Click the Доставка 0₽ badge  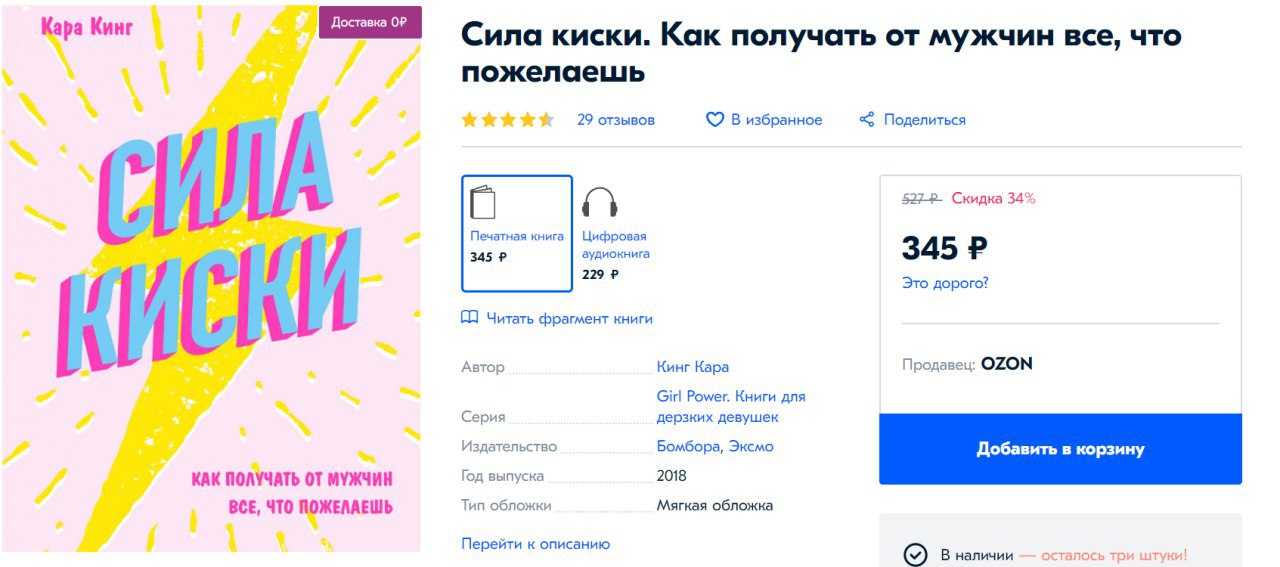click(369, 22)
